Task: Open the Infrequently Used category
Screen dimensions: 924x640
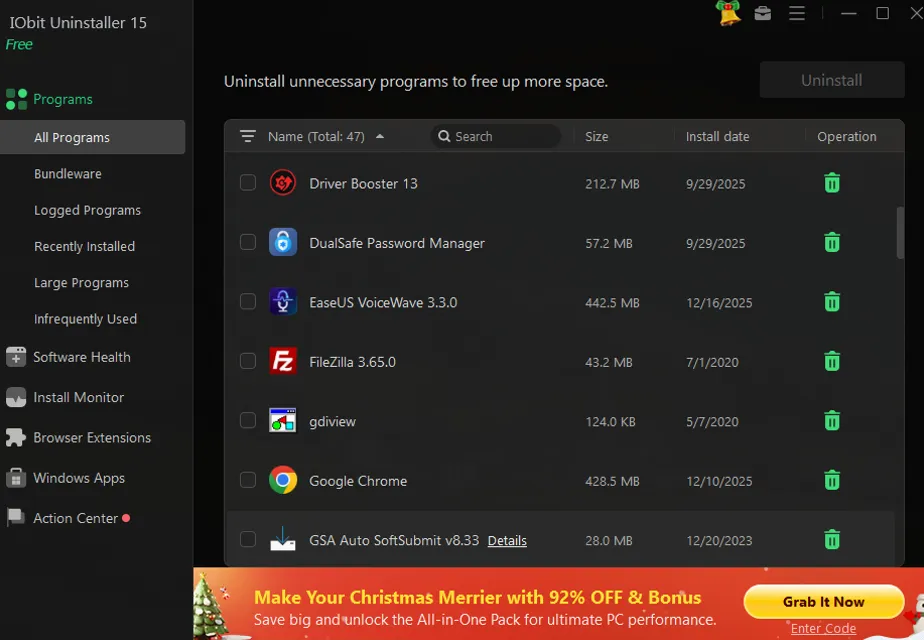Action: (85, 319)
